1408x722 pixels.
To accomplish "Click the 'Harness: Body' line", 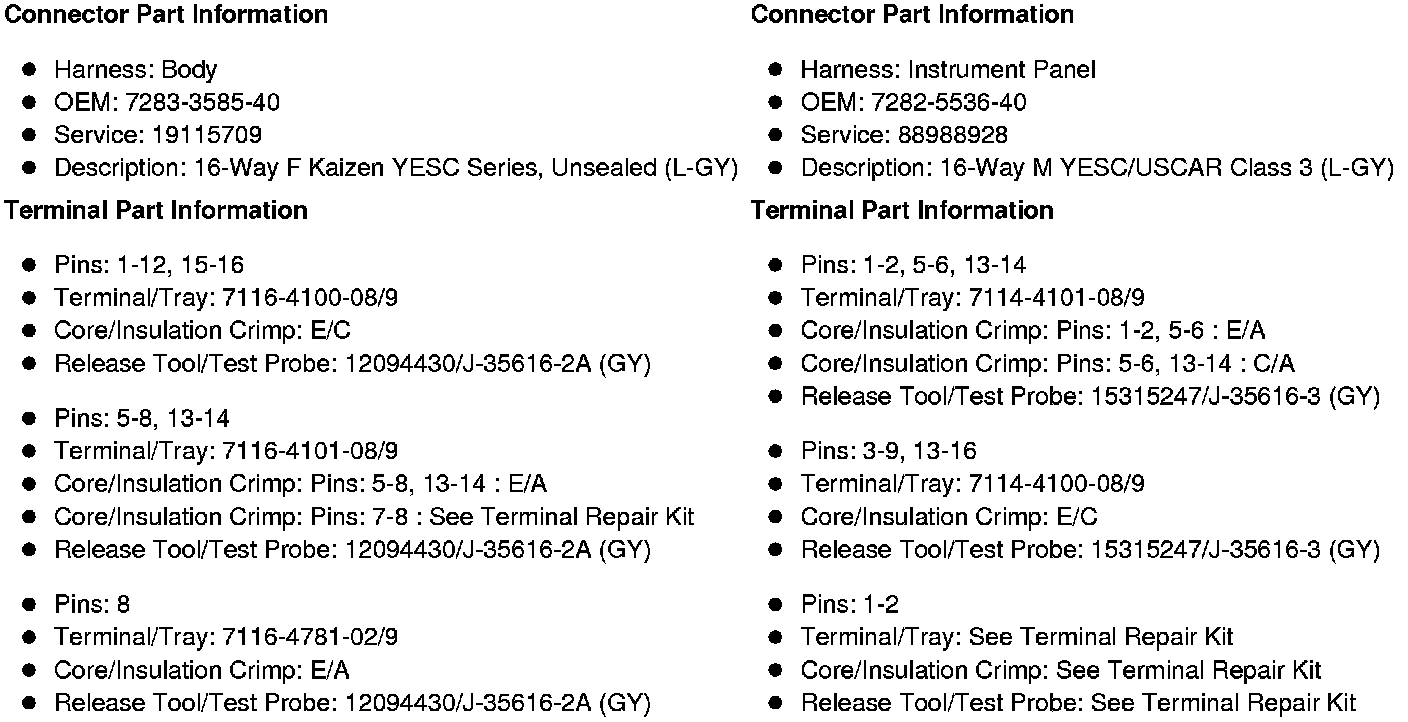I will pos(135,70).
